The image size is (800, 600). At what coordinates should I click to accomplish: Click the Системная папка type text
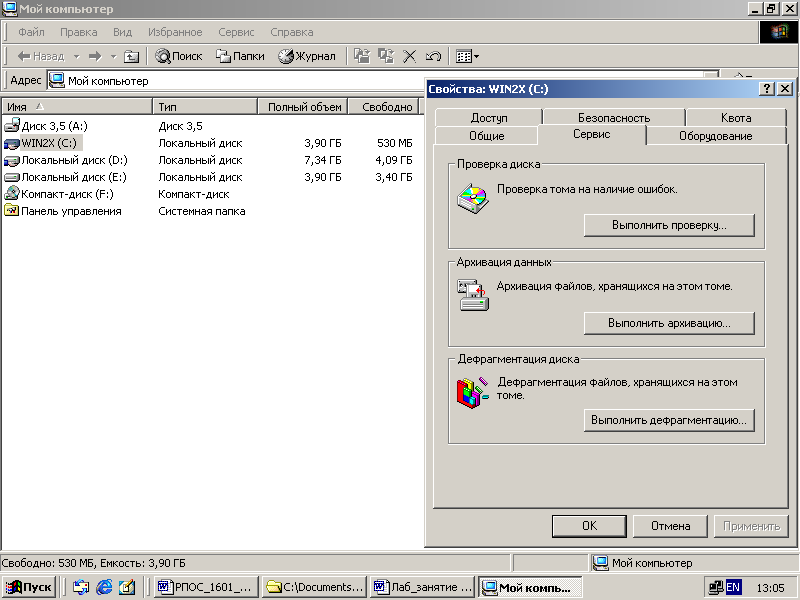(202, 211)
